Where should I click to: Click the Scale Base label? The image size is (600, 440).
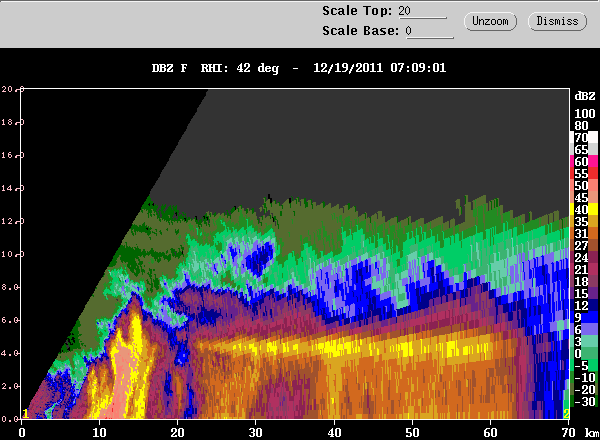[360, 31]
